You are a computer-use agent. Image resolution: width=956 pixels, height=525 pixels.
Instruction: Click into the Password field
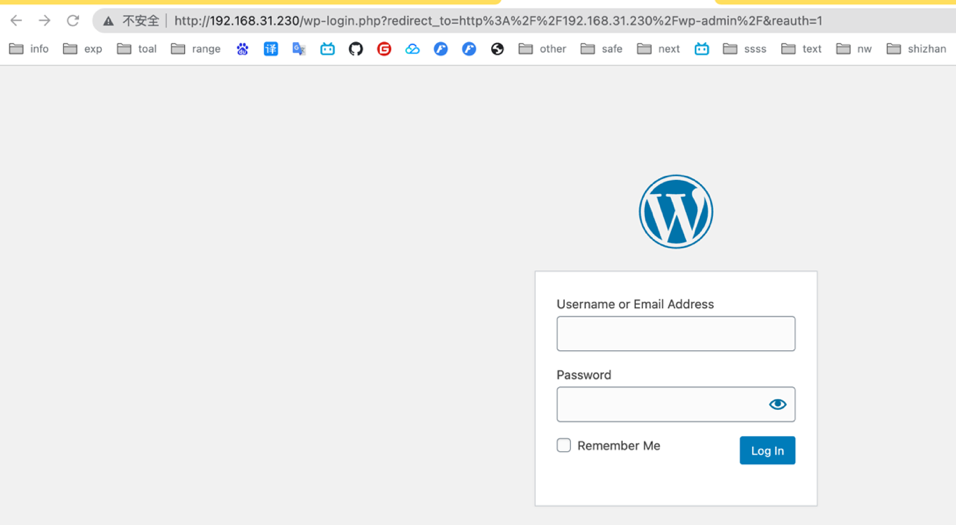(660, 404)
